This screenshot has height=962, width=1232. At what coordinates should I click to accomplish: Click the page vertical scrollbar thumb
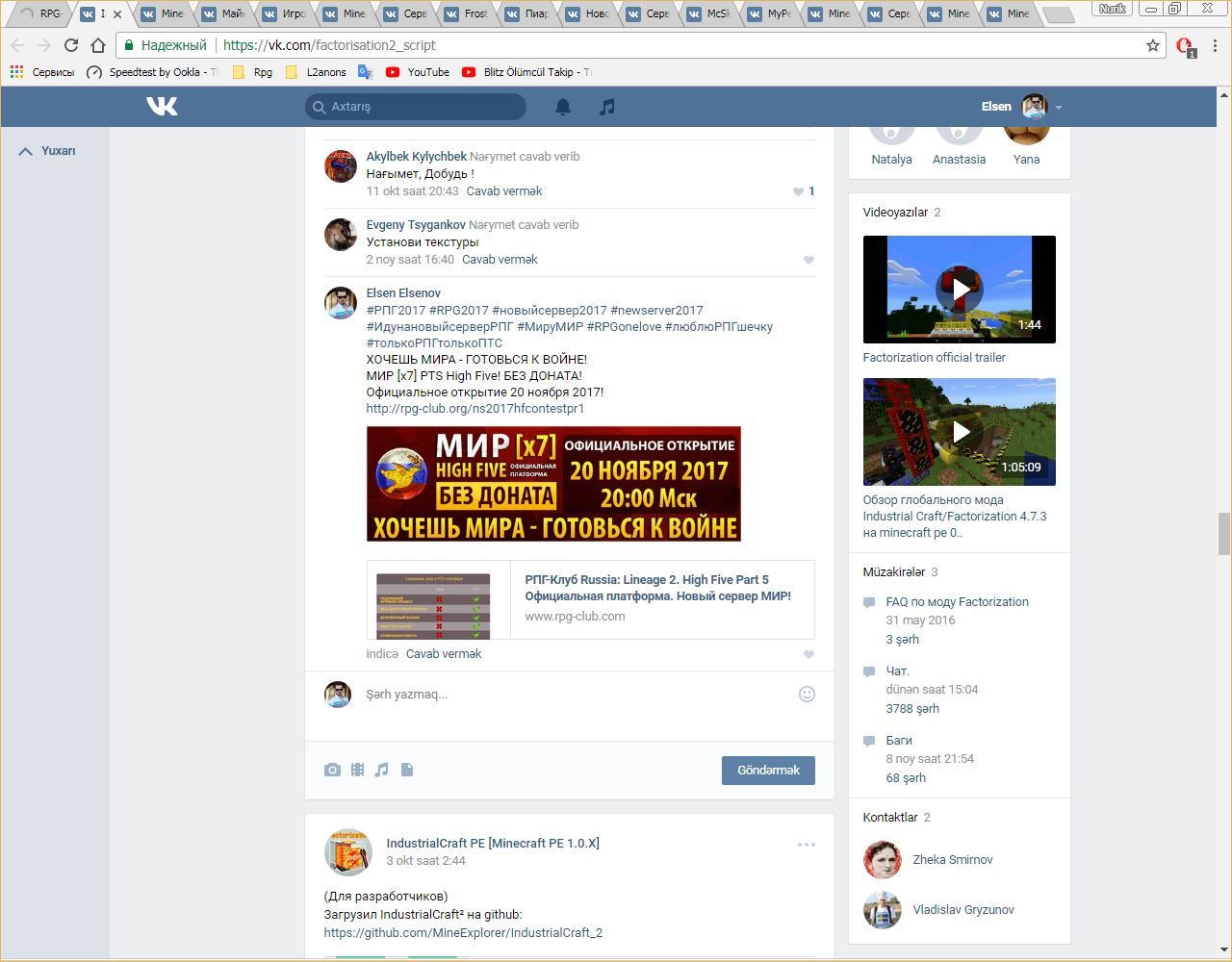pos(1224,534)
